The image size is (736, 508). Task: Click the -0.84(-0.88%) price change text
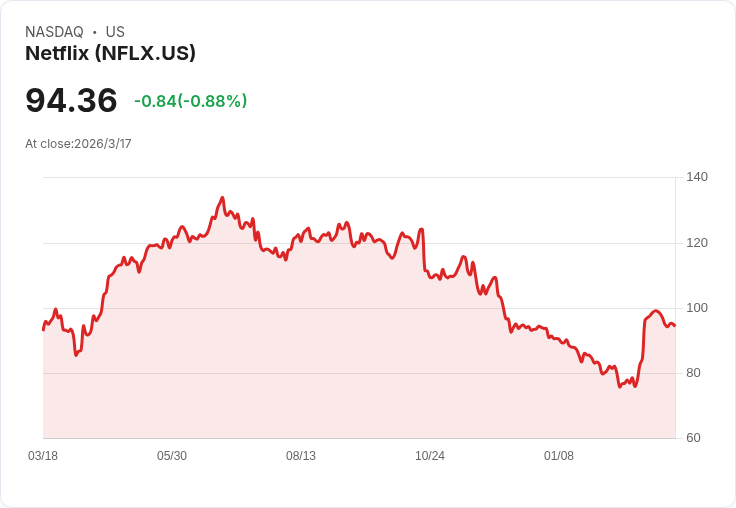point(191,101)
